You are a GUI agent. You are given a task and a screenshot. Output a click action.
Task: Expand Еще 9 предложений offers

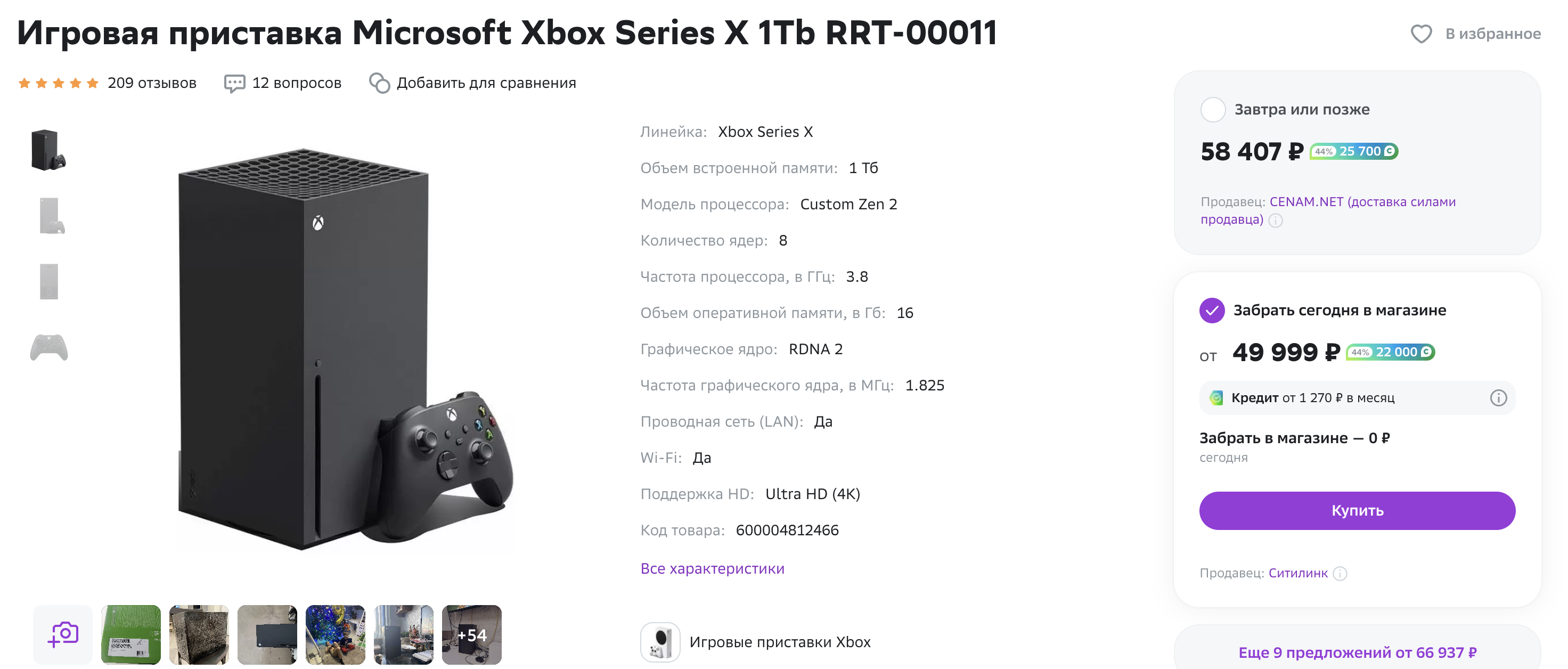tap(1357, 652)
